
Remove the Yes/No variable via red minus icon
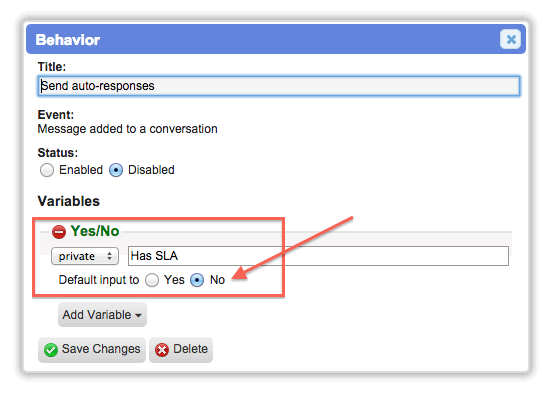pos(59,232)
